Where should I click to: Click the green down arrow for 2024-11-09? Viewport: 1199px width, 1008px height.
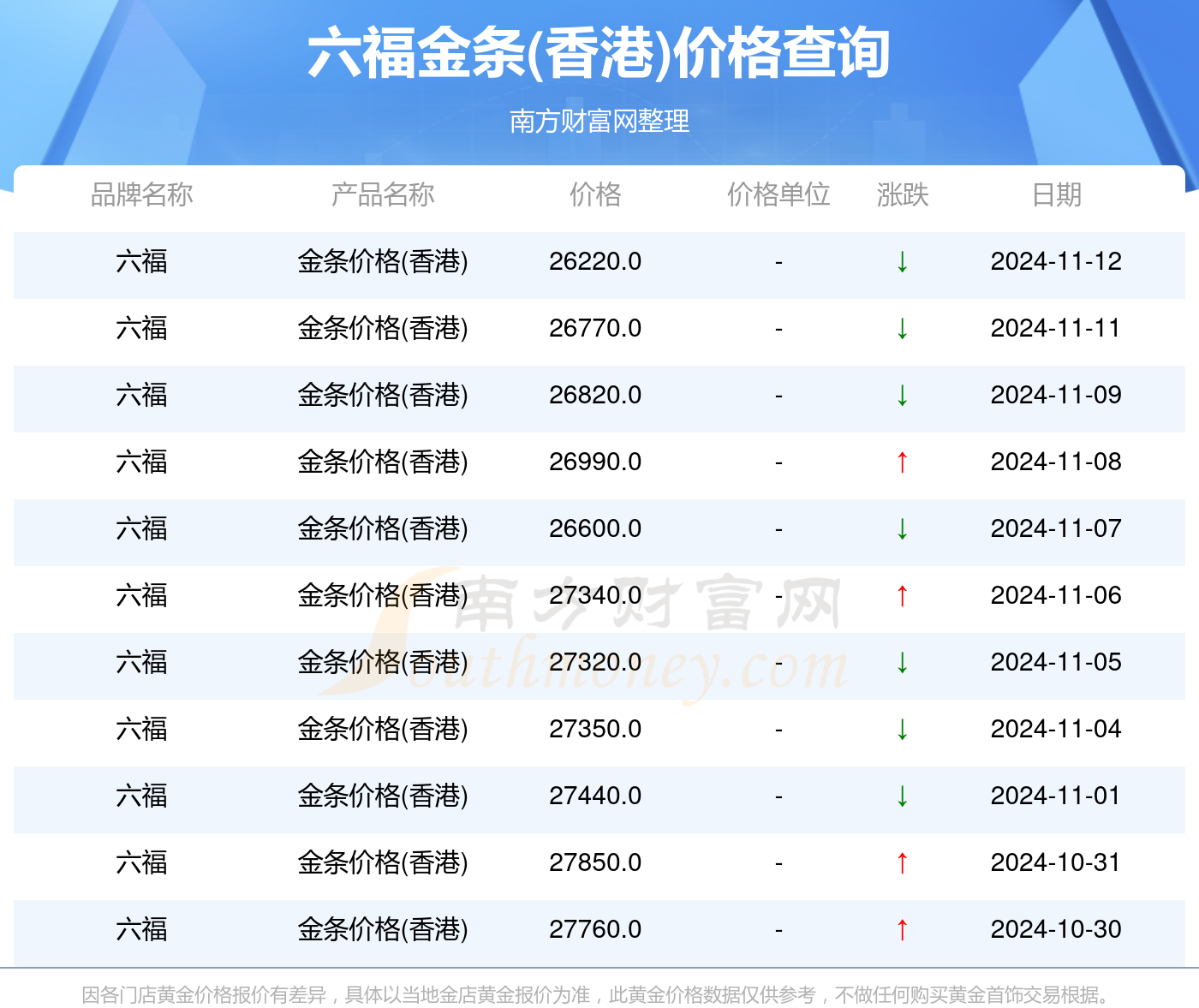click(x=902, y=395)
